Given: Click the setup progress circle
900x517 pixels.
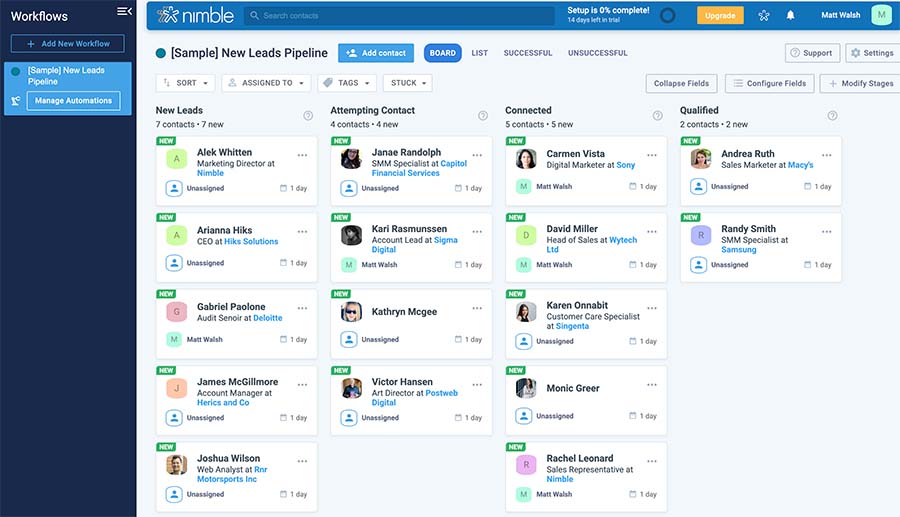Looking at the screenshot, I should [x=667, y=15].
